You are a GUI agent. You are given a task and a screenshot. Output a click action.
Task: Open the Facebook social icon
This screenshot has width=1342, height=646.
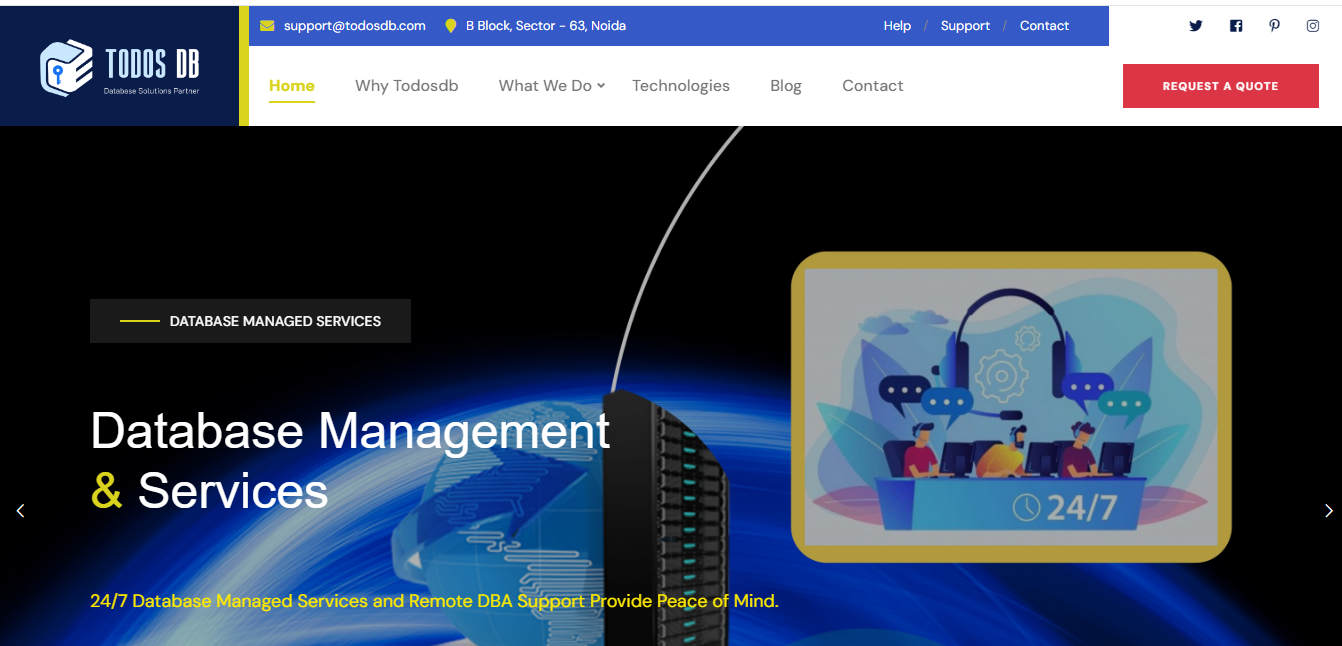[x=1236, y=26]
